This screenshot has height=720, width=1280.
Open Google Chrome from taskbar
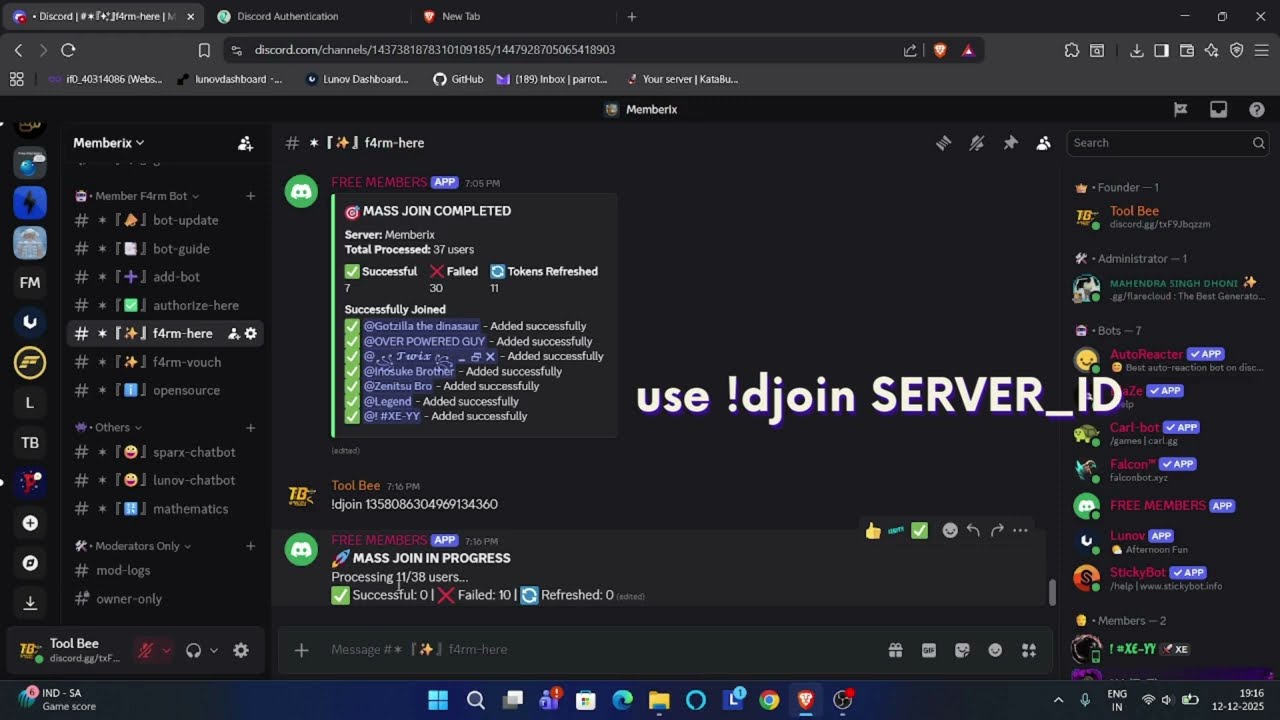769,700
